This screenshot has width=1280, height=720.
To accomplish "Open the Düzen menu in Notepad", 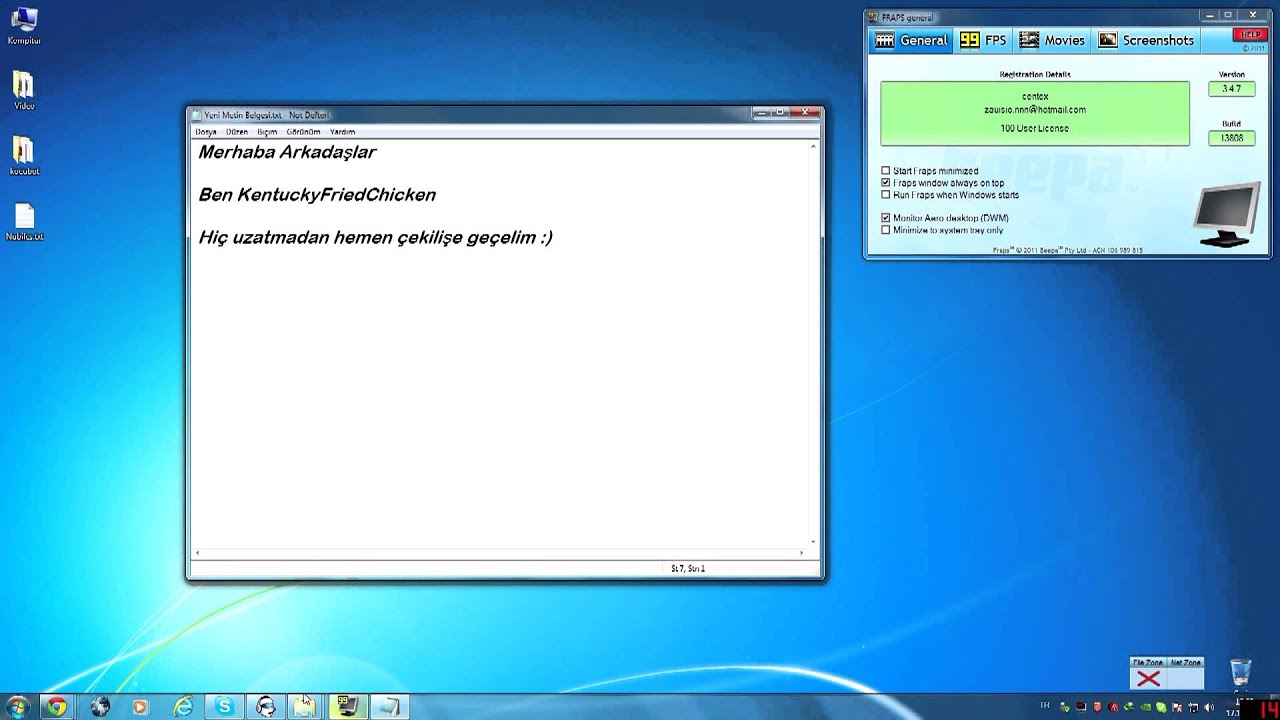I will click(237, 132).
